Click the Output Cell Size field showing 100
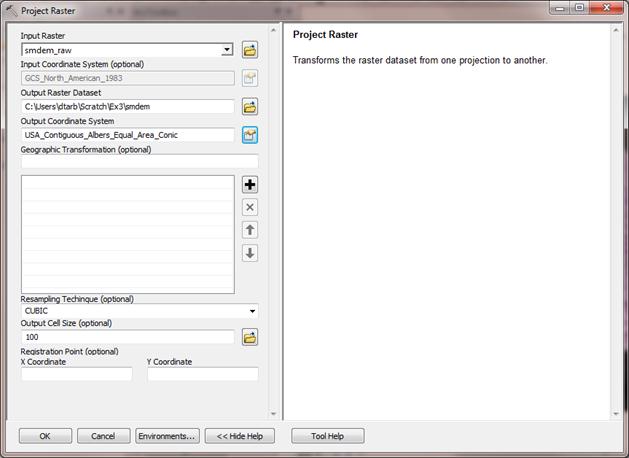The height and width of the screenshot is (458, 629). pos(128,337)
